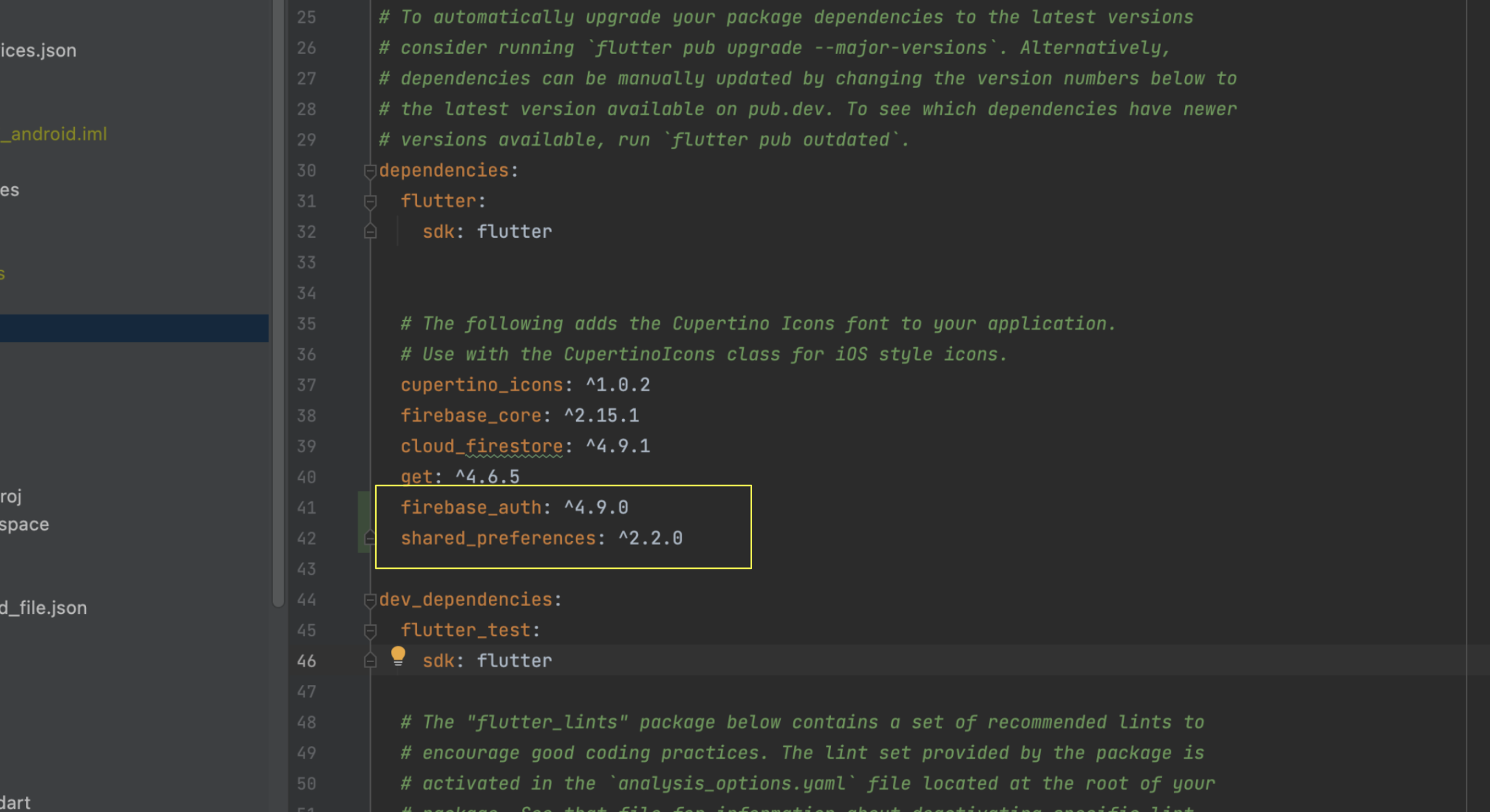Click the highlighted selected row in project tree
The image size is (1490, 812).
pyautogui.click(x=134, y=328)
